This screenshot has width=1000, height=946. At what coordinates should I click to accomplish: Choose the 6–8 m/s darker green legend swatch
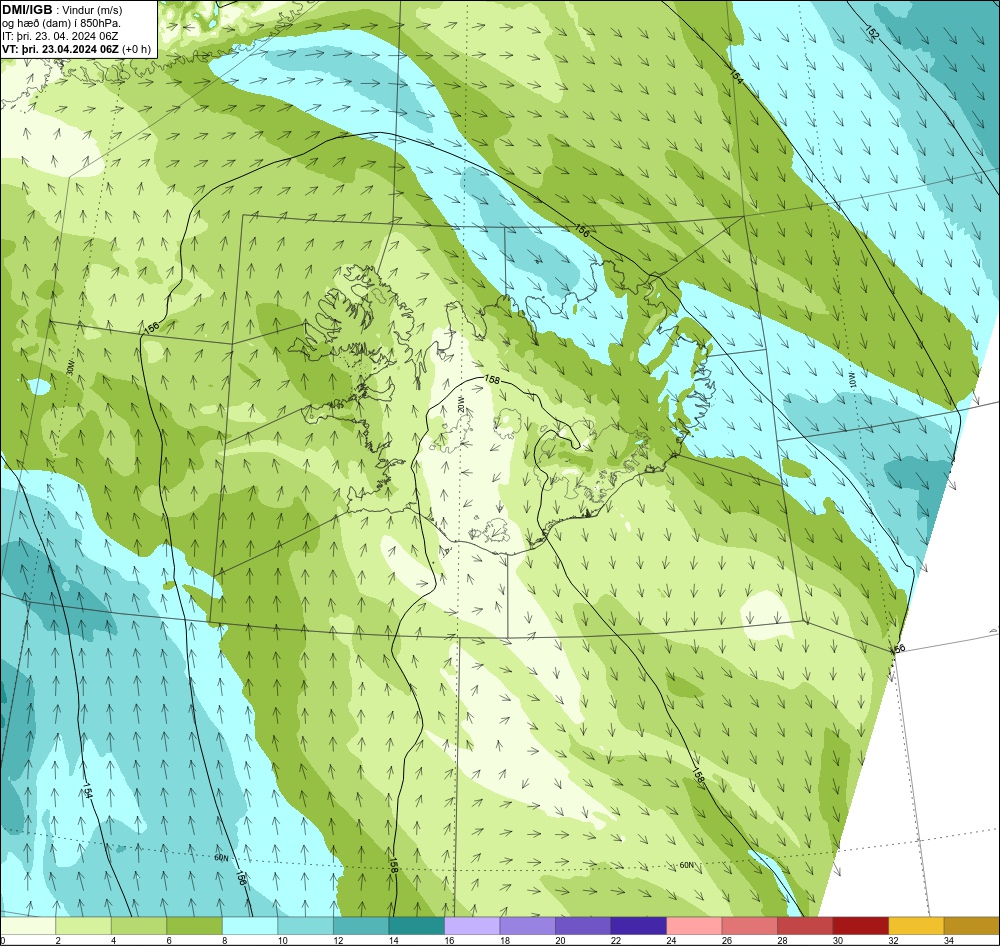pos(195,926)
